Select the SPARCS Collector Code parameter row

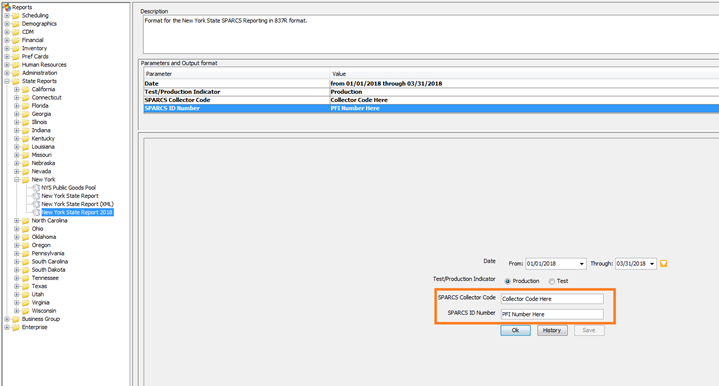pyautogui.click(x=431, y=100)
